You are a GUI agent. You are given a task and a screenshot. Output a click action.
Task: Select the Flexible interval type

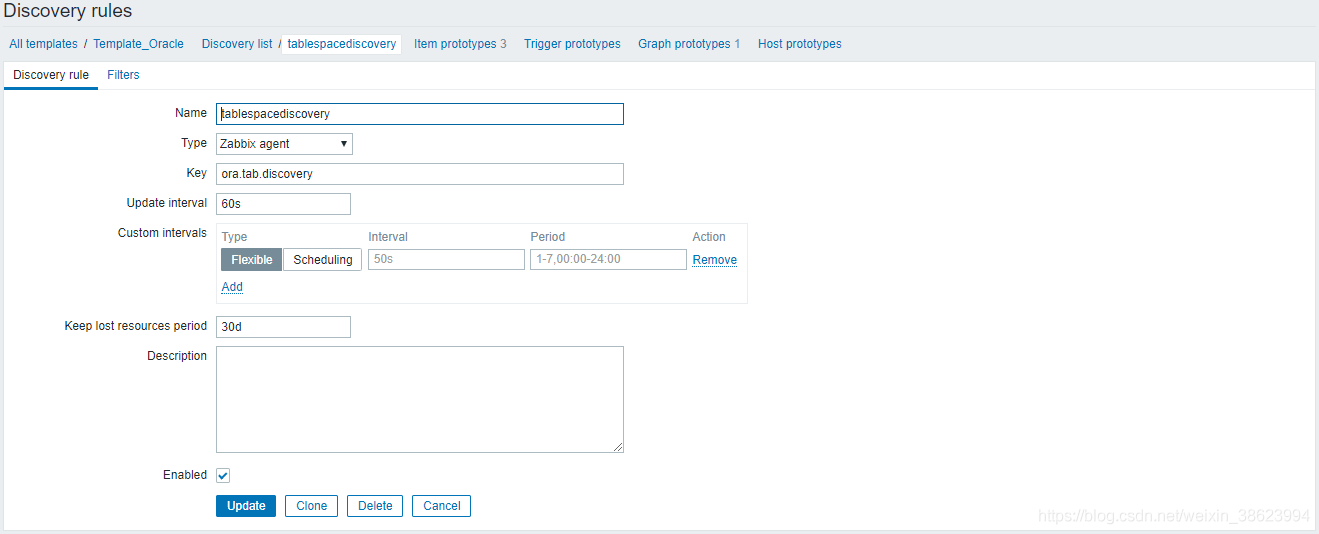(251, 260)
